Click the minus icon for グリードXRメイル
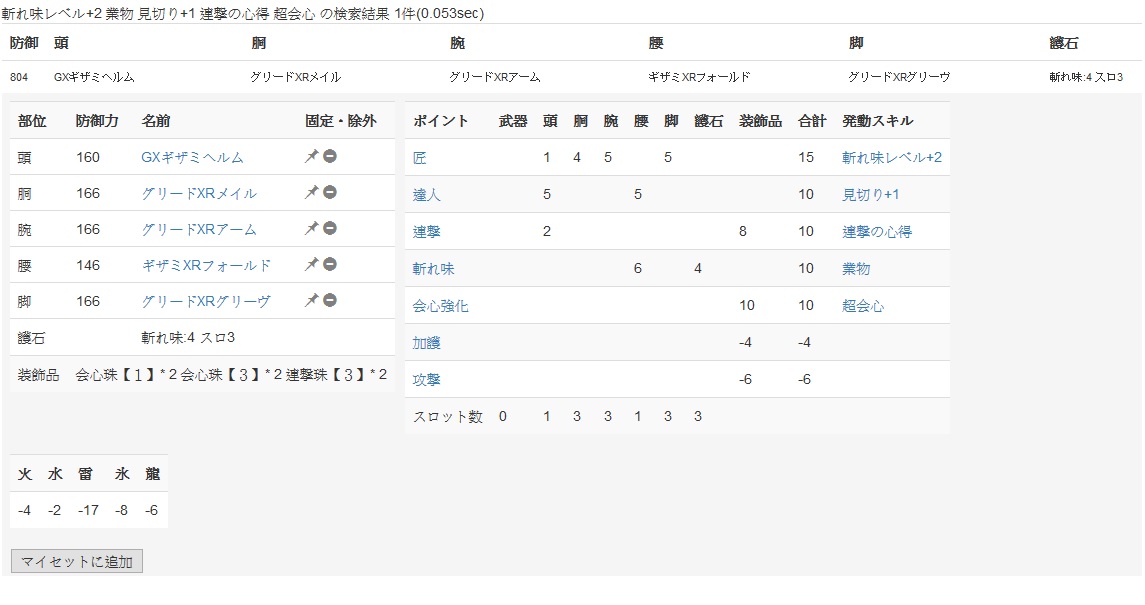 pos(329,192)
